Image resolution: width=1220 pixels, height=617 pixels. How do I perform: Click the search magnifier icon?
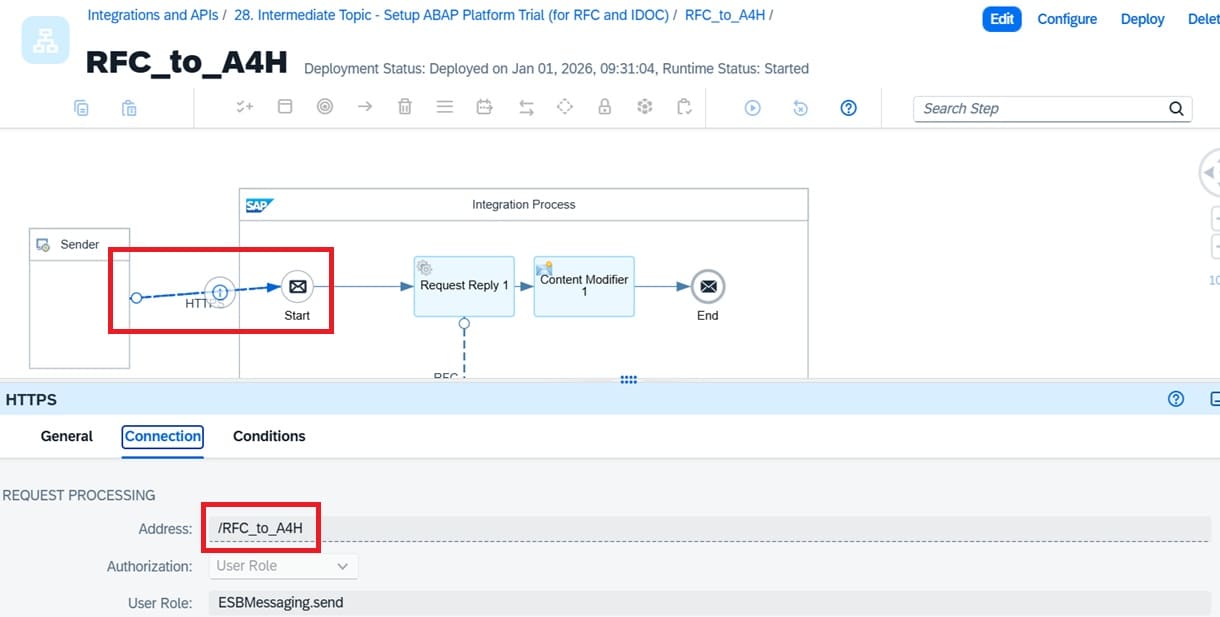[x=1176, y=109]
